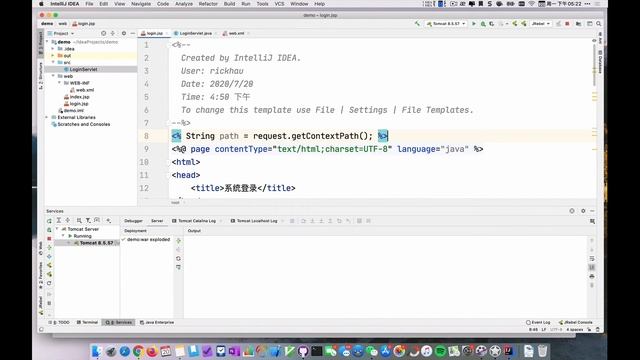Click rerun icon in Services left toolbar

49,221
